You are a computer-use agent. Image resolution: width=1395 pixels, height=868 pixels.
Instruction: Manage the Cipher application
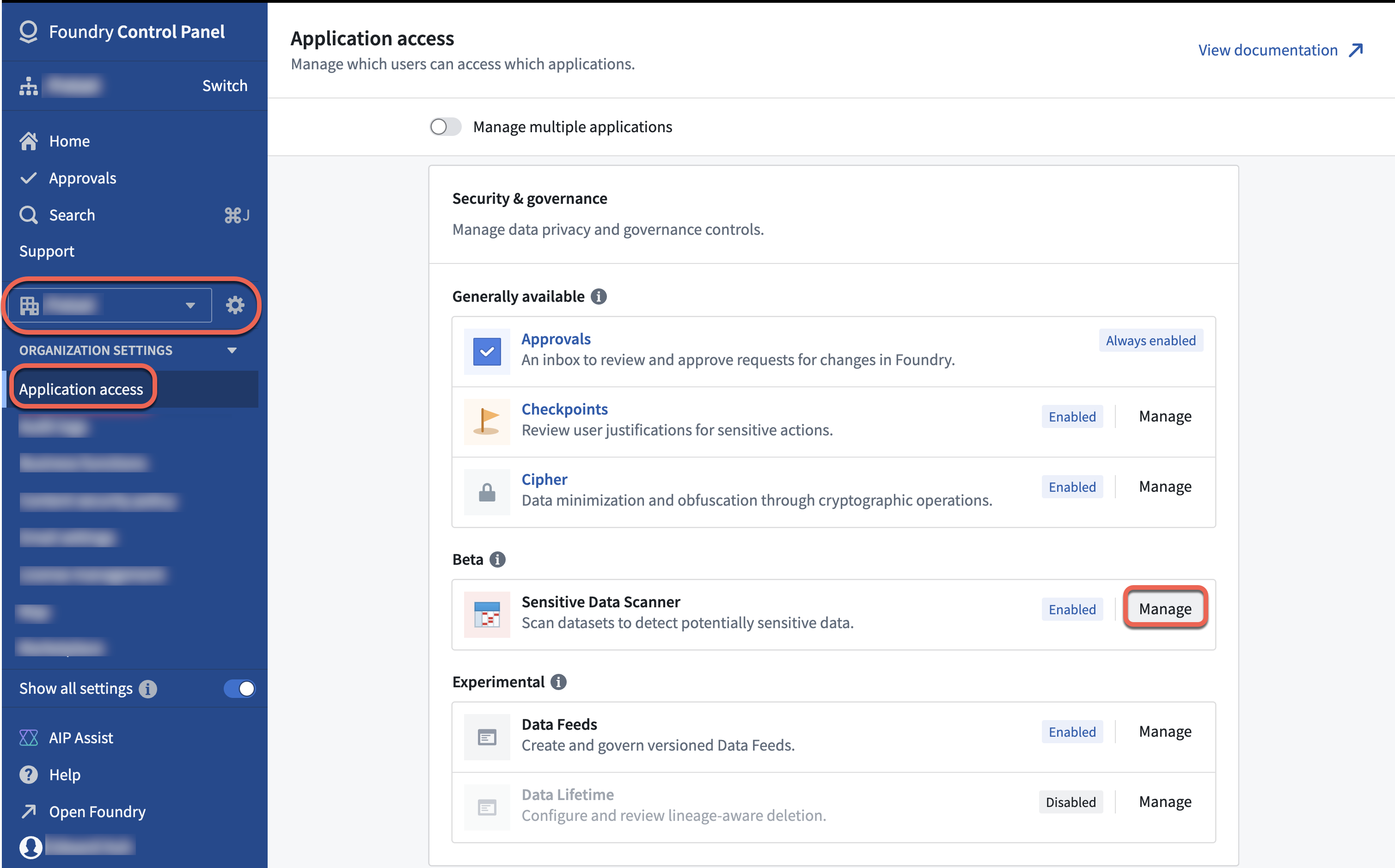[1165, 486]
